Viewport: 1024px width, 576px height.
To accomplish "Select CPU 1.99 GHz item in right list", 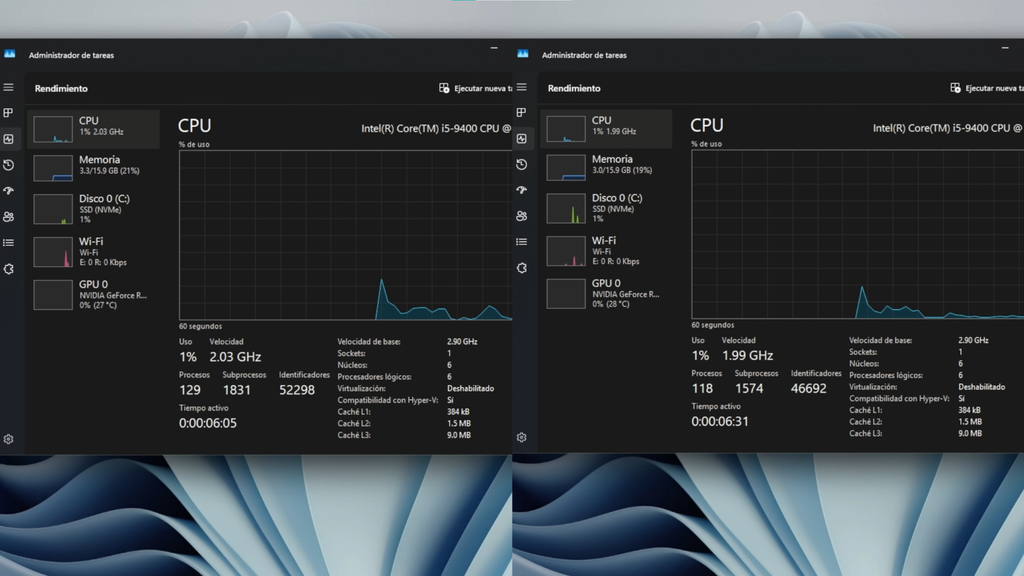I will 606,128.
